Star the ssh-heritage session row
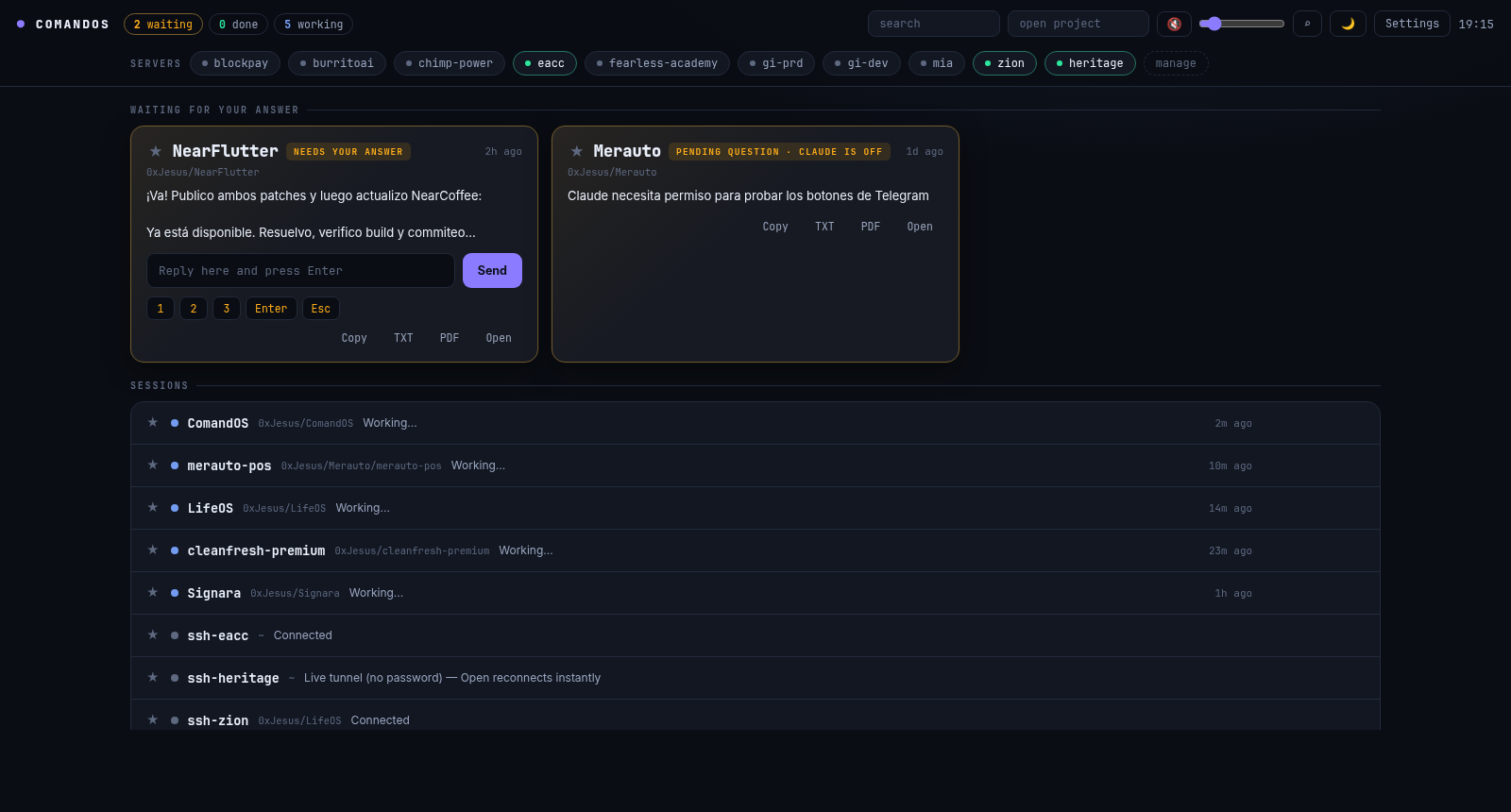Screen dimensions: 1511x812 pos(153,677)
